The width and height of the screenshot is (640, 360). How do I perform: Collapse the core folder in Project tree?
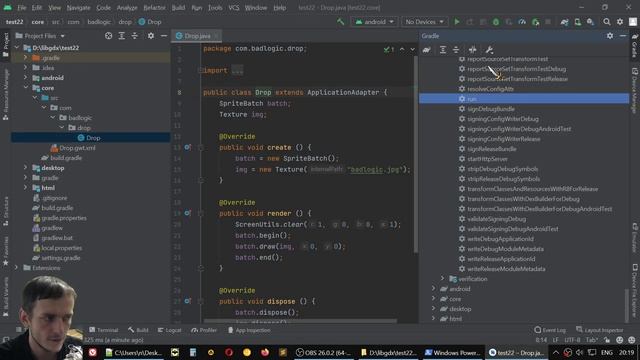[25, 88]
